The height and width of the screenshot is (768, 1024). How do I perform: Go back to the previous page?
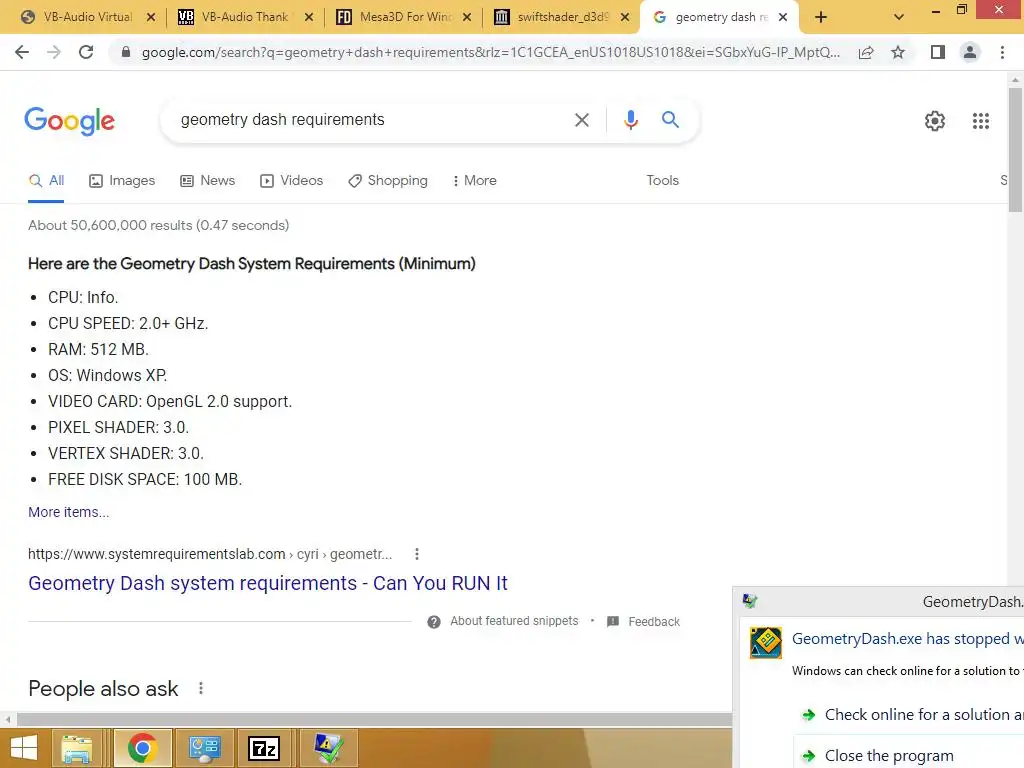click(x=22, y=52)
